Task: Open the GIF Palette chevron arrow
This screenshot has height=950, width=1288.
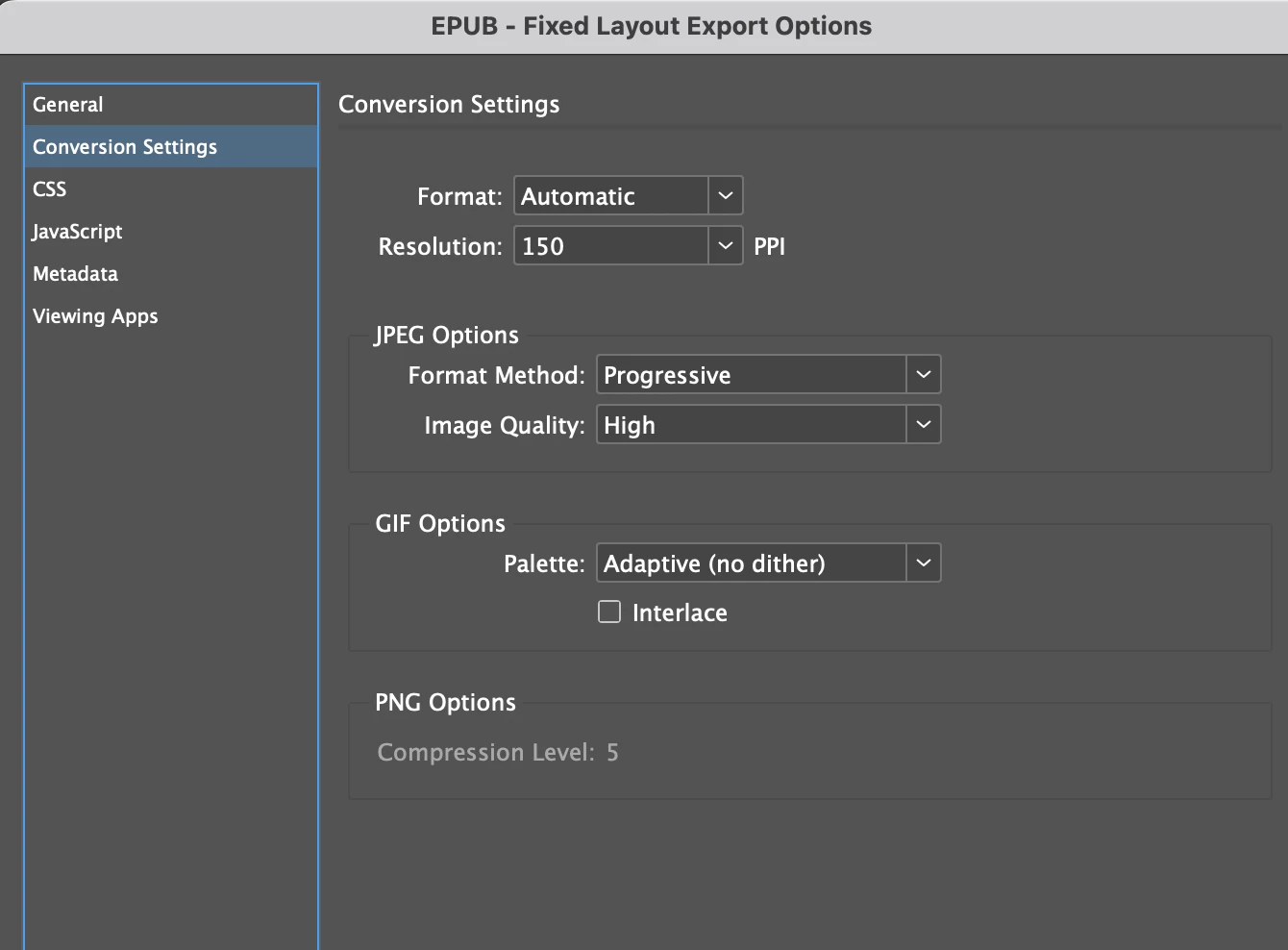Action: click(923, 563)
